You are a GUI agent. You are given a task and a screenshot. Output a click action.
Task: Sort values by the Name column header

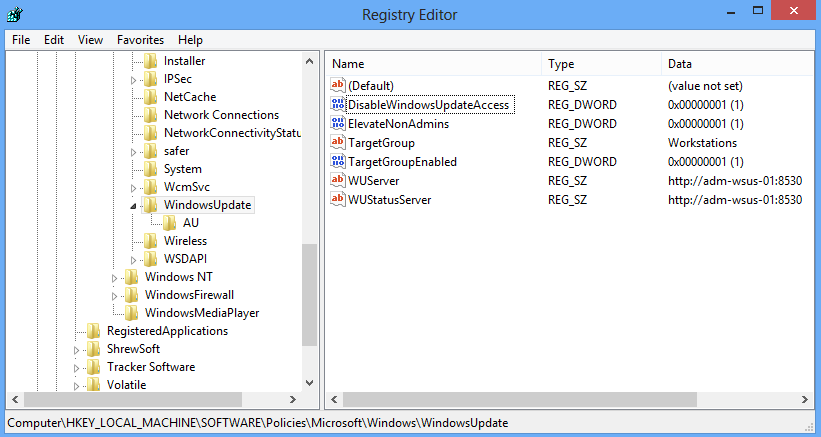(x=434, y=64)
